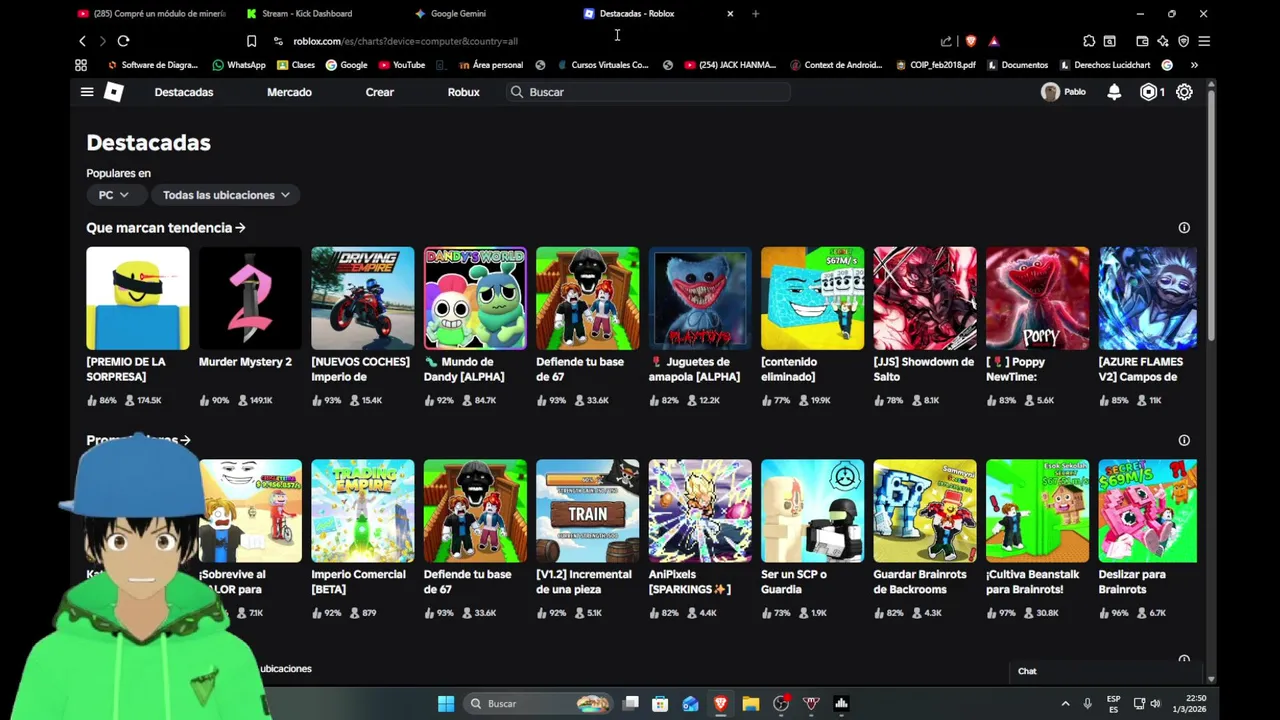Open Driving Empire game thumbnail
This screenshot has height=720, width=1280.
(362, 298)
